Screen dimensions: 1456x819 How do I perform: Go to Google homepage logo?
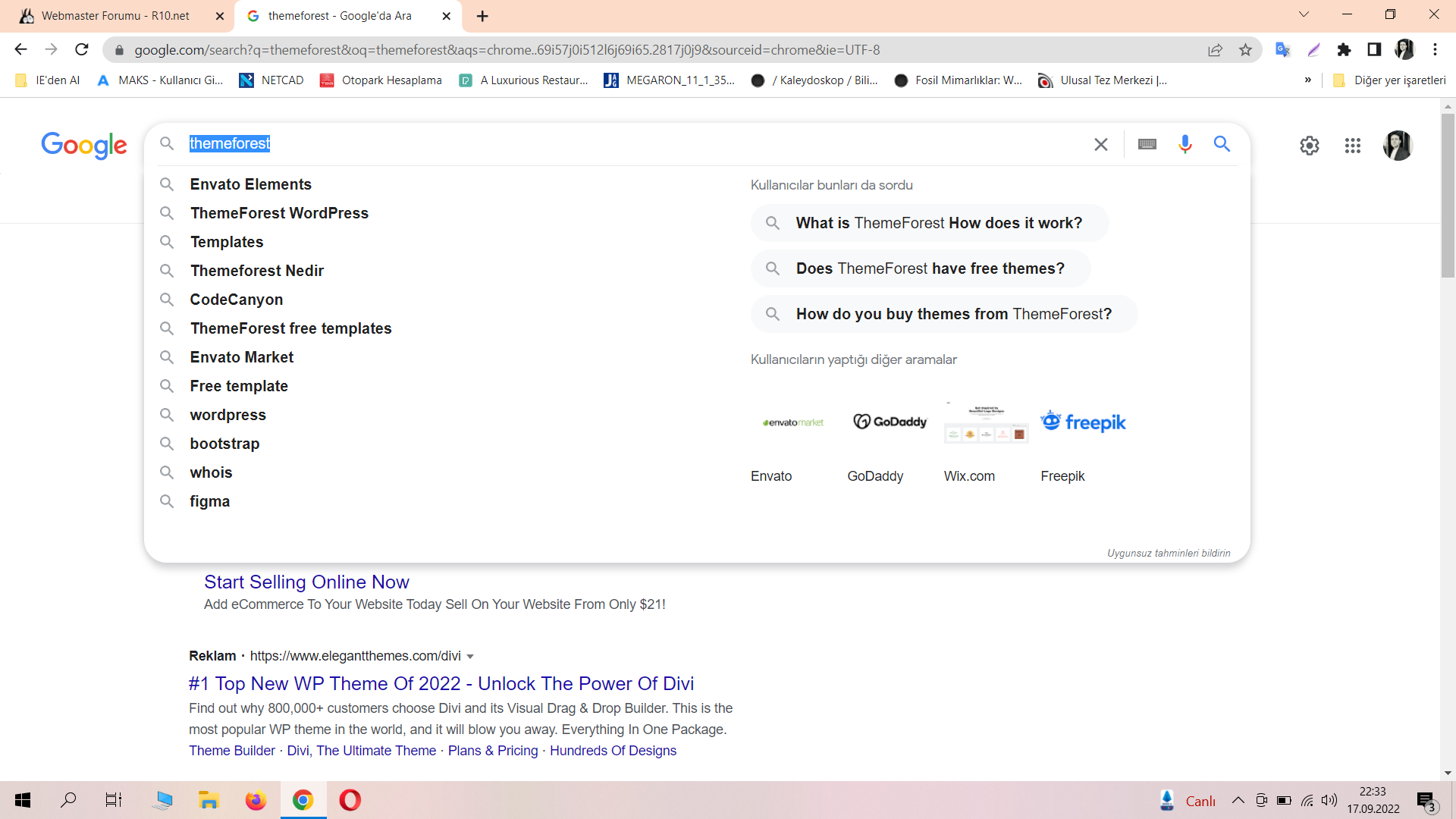pyautogui.click(x=84, y=145)
